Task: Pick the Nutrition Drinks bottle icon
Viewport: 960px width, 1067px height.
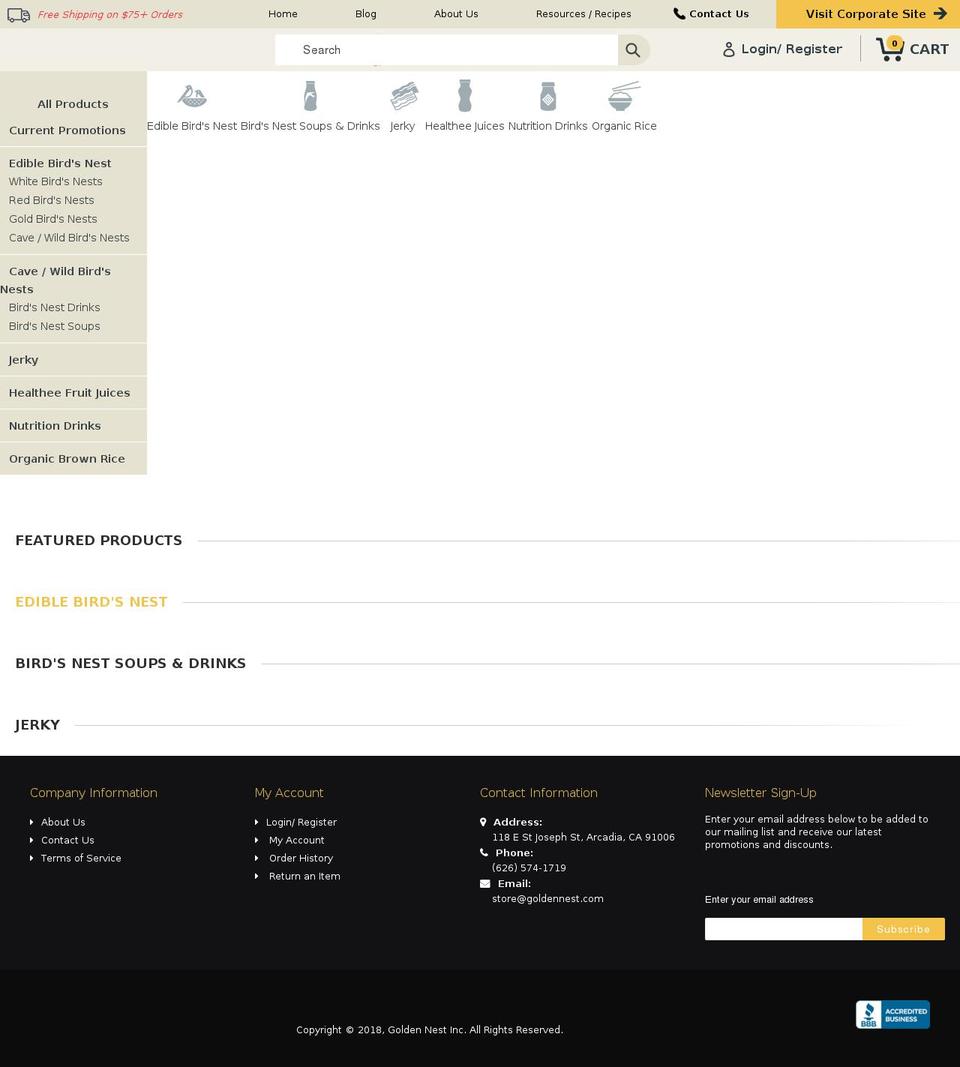Action: (x=548, y=96)
